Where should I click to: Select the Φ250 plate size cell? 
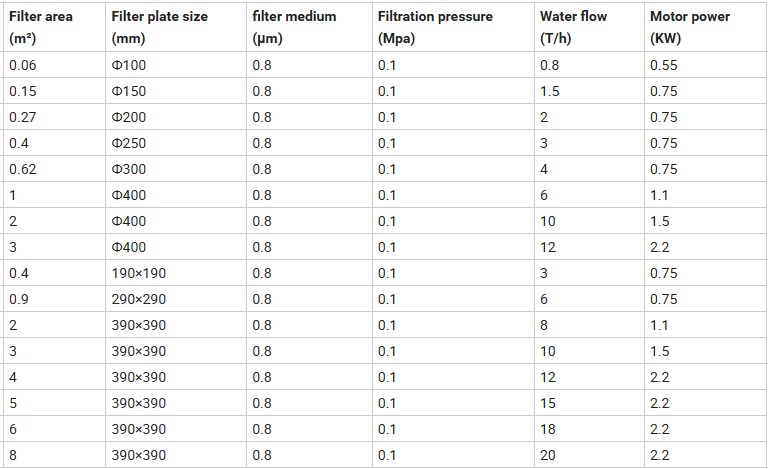point(129,143)
